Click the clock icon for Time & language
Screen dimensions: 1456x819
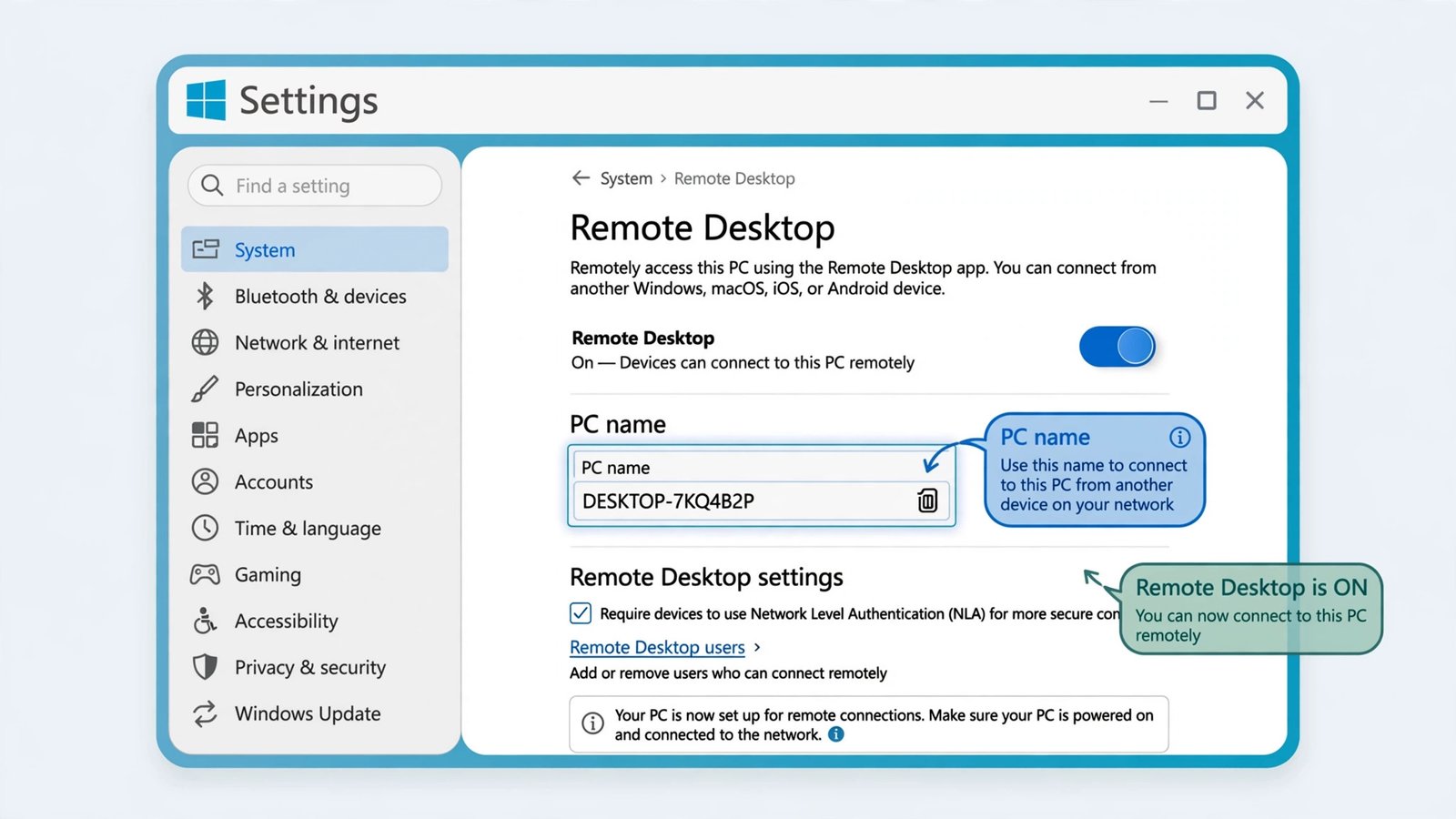[x=205, y=528]
